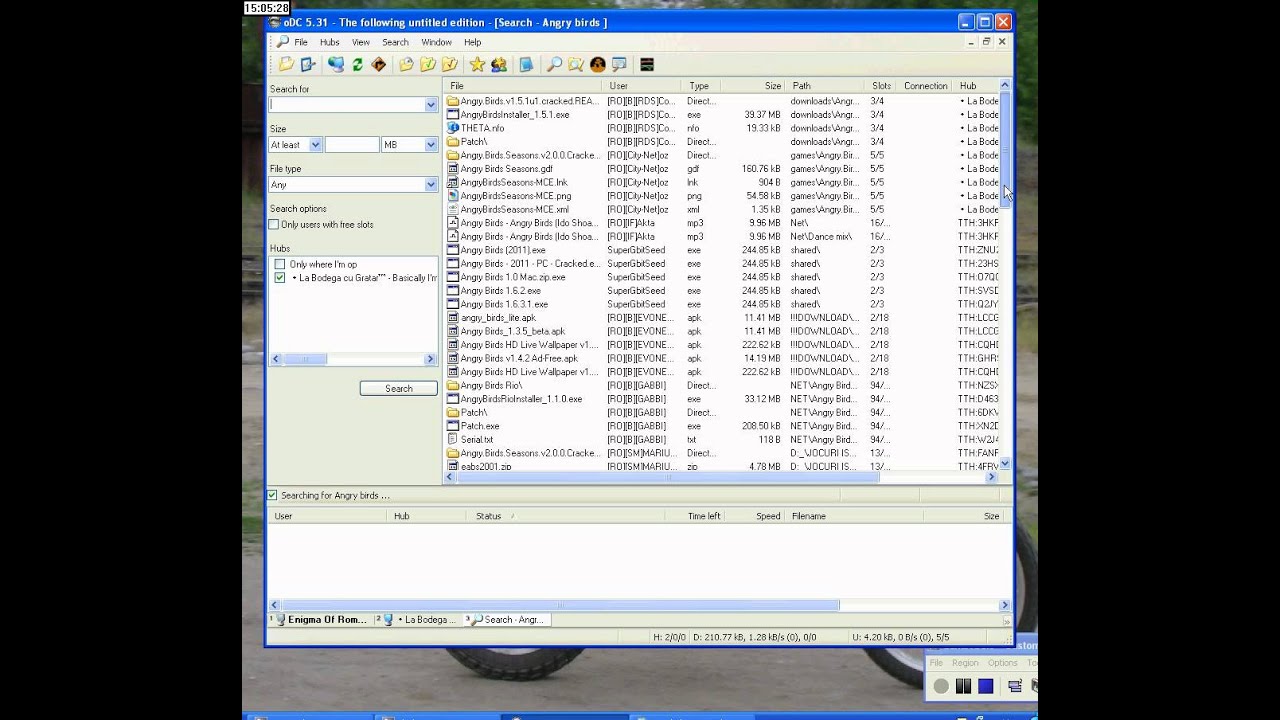This screenshot has width=1280, height=720.
Task: Open Download Queue folder-with-clock icon
Action: click(x=406, y=64)
